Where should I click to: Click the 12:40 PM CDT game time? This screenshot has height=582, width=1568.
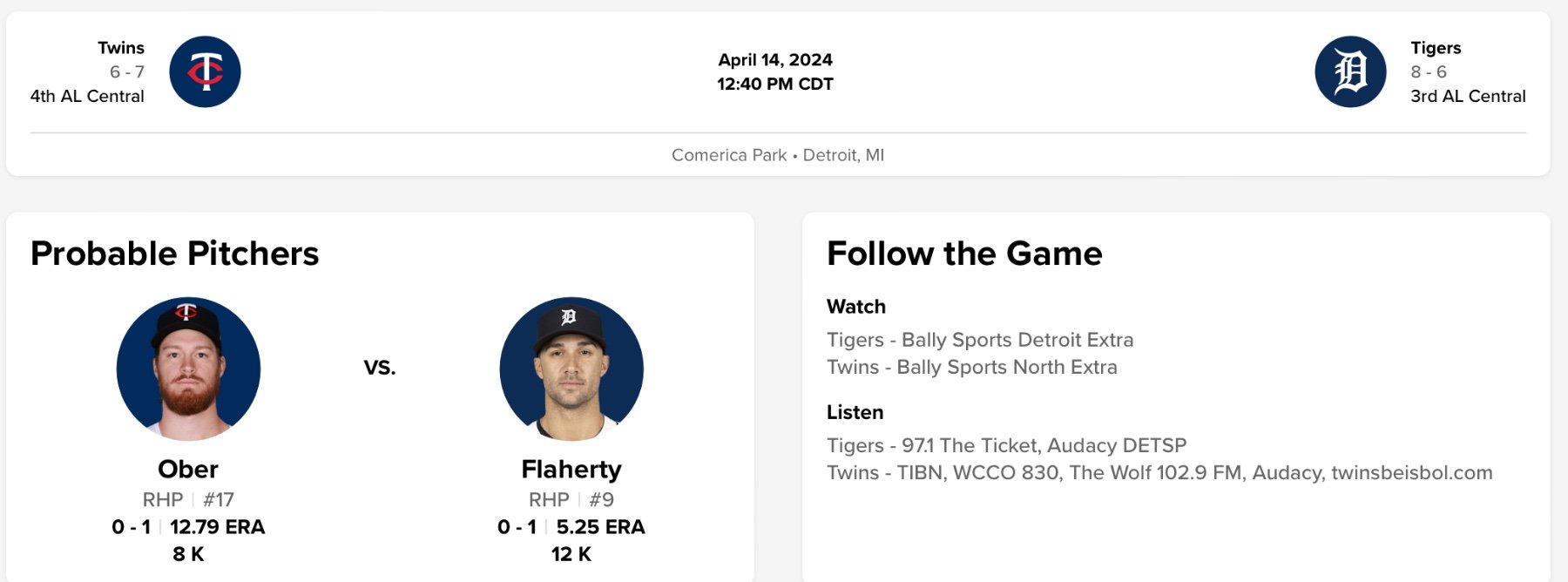click(775, 84)
